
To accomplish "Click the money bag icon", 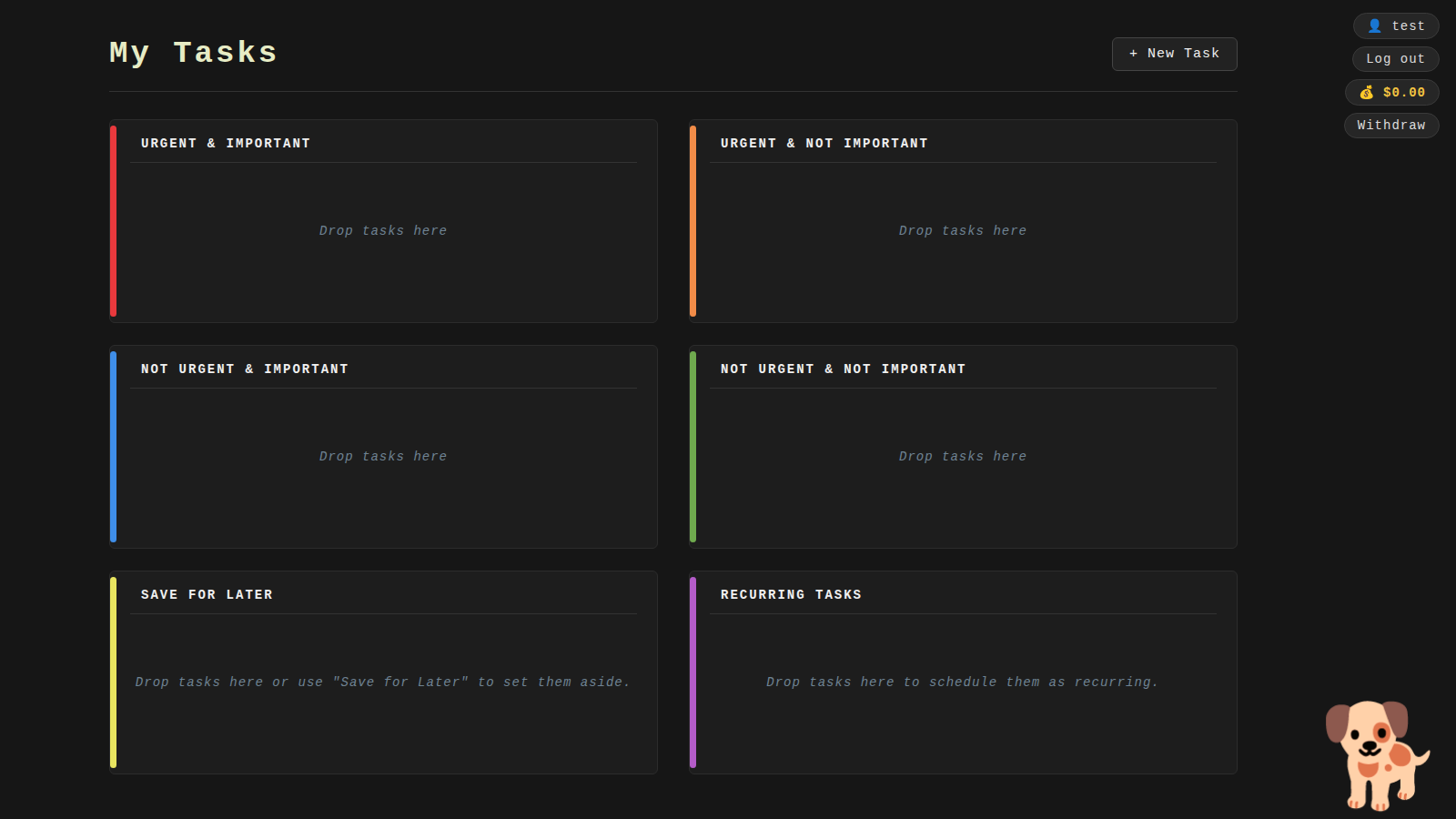I will 1366,93.
